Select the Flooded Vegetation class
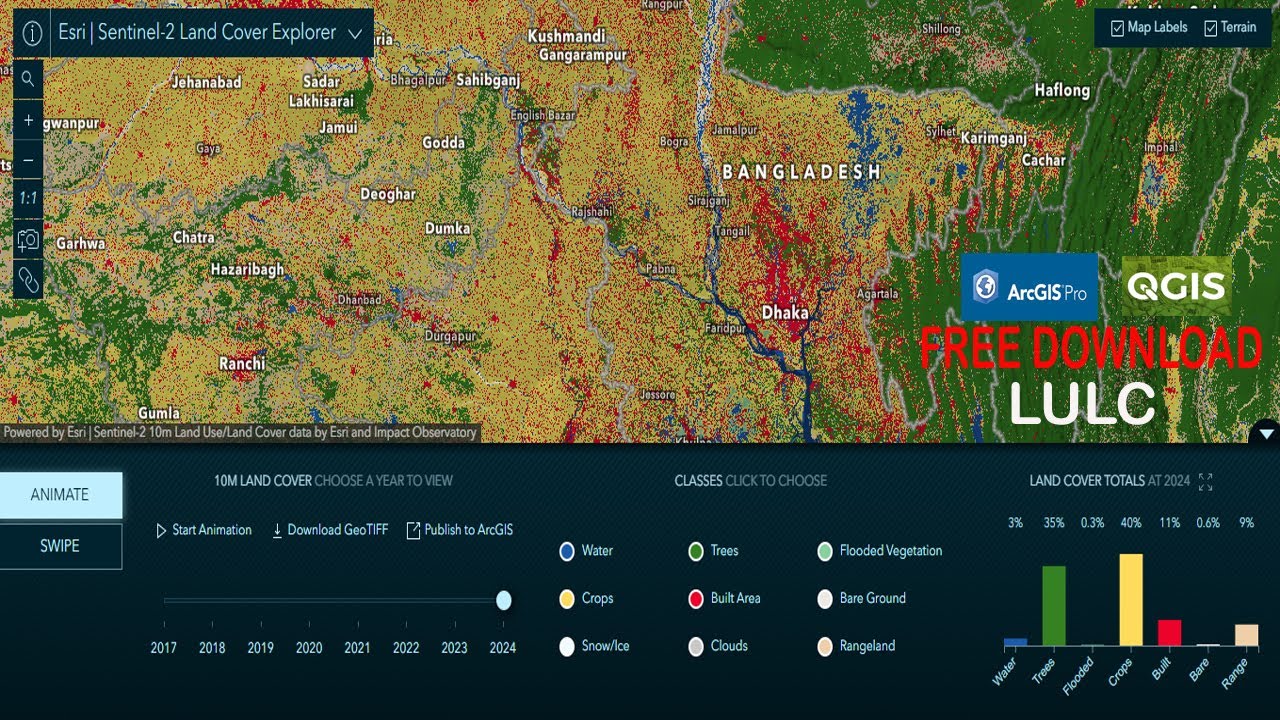 880,551
